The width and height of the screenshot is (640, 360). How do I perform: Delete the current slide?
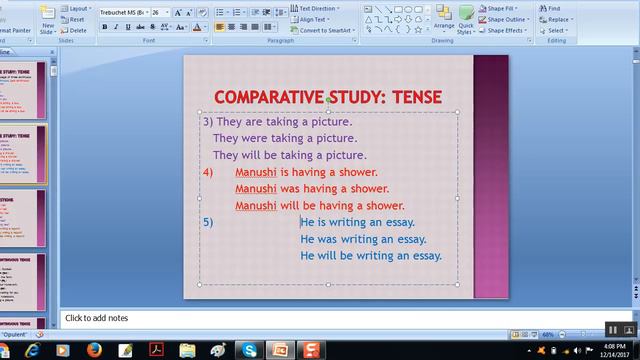click(x=73, y=30)
